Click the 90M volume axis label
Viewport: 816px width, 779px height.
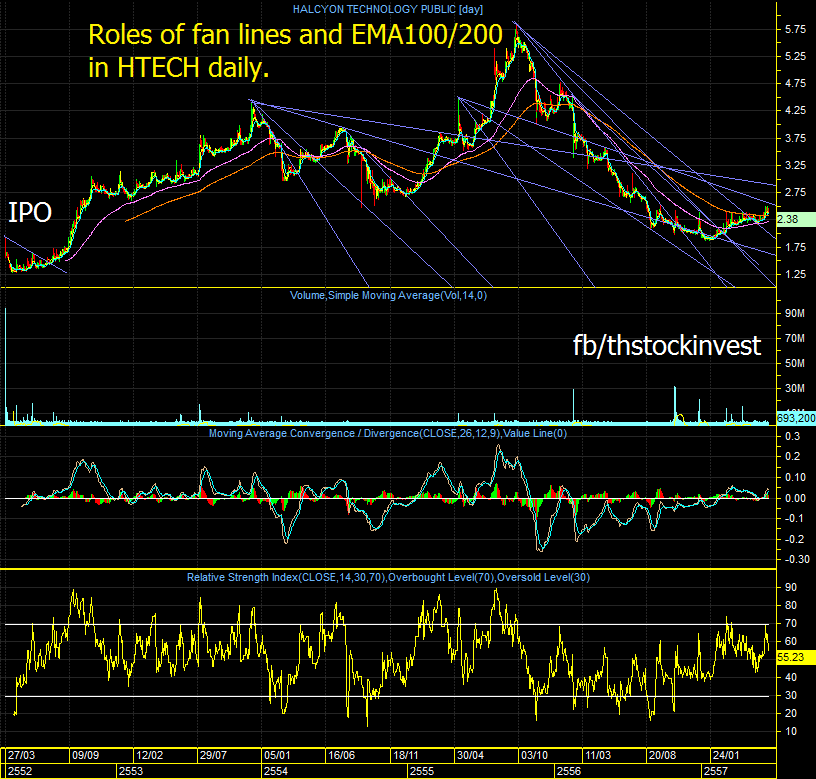click(795, 313)
